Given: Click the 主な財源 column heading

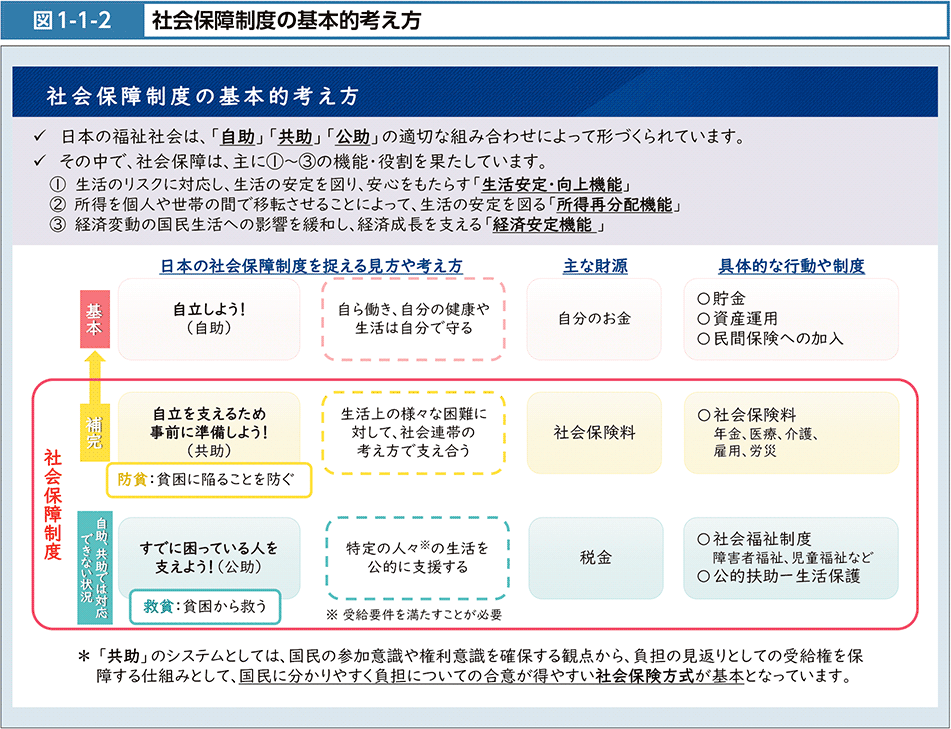Looking at the screenshot, I should pos(594,265).
